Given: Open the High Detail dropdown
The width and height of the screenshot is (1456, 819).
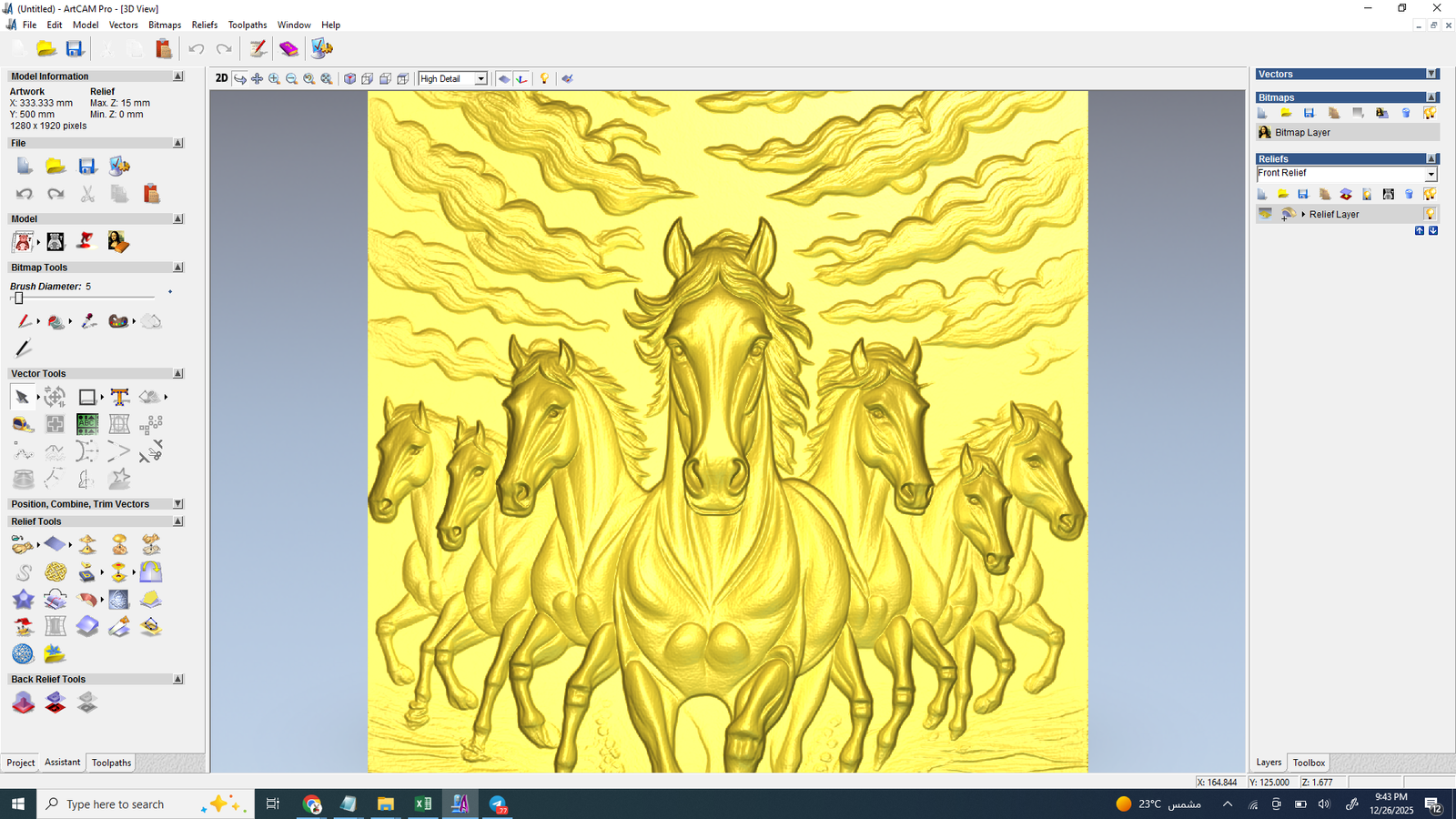Looking at the screenshot, I should pos(480,79).
